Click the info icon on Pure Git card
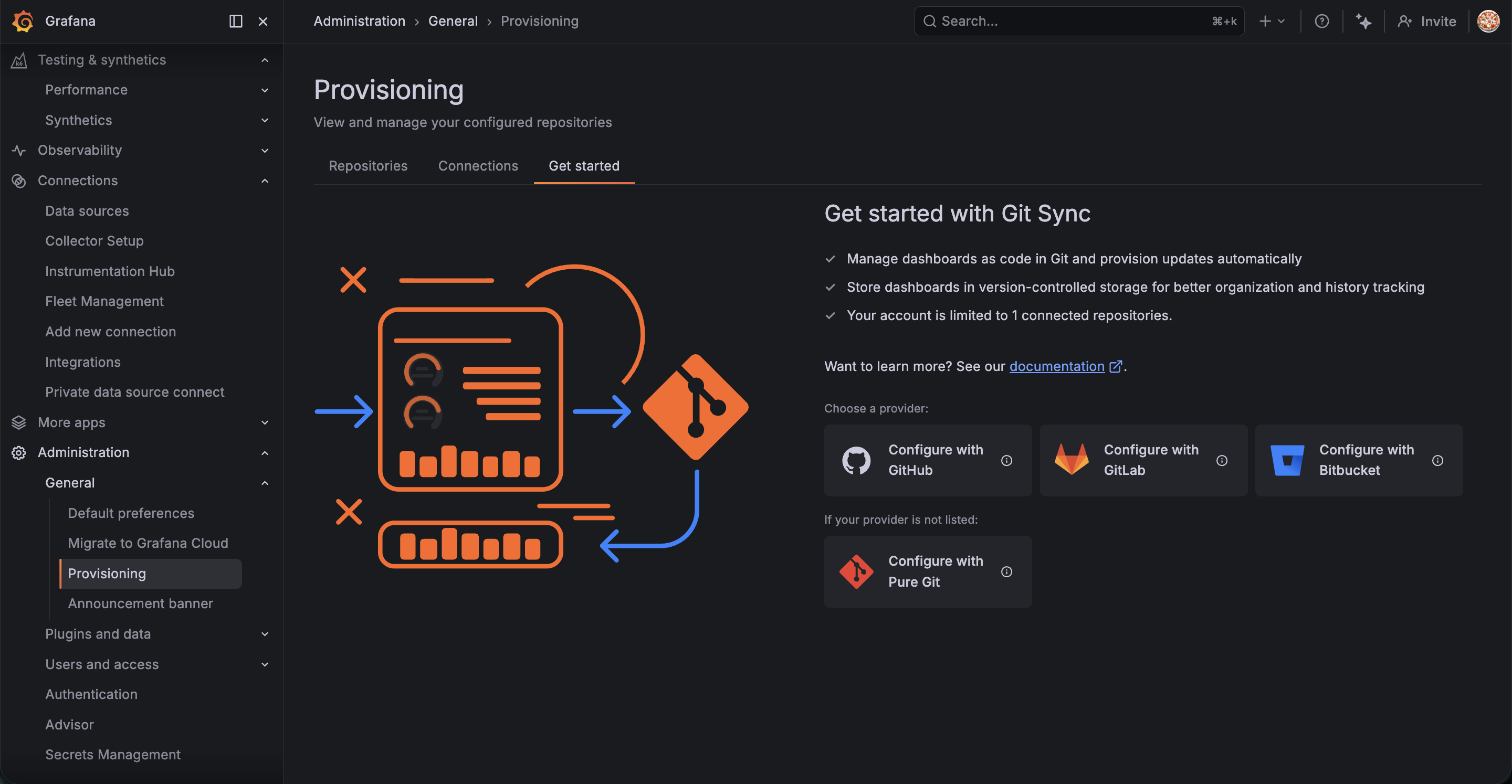Image resolution: width=1512 pixels, height=784 pixels. 1006,571
